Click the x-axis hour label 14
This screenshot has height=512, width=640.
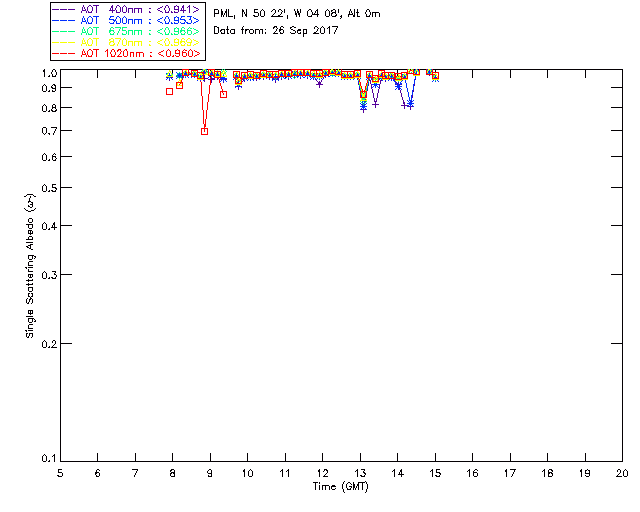point(398,473)
